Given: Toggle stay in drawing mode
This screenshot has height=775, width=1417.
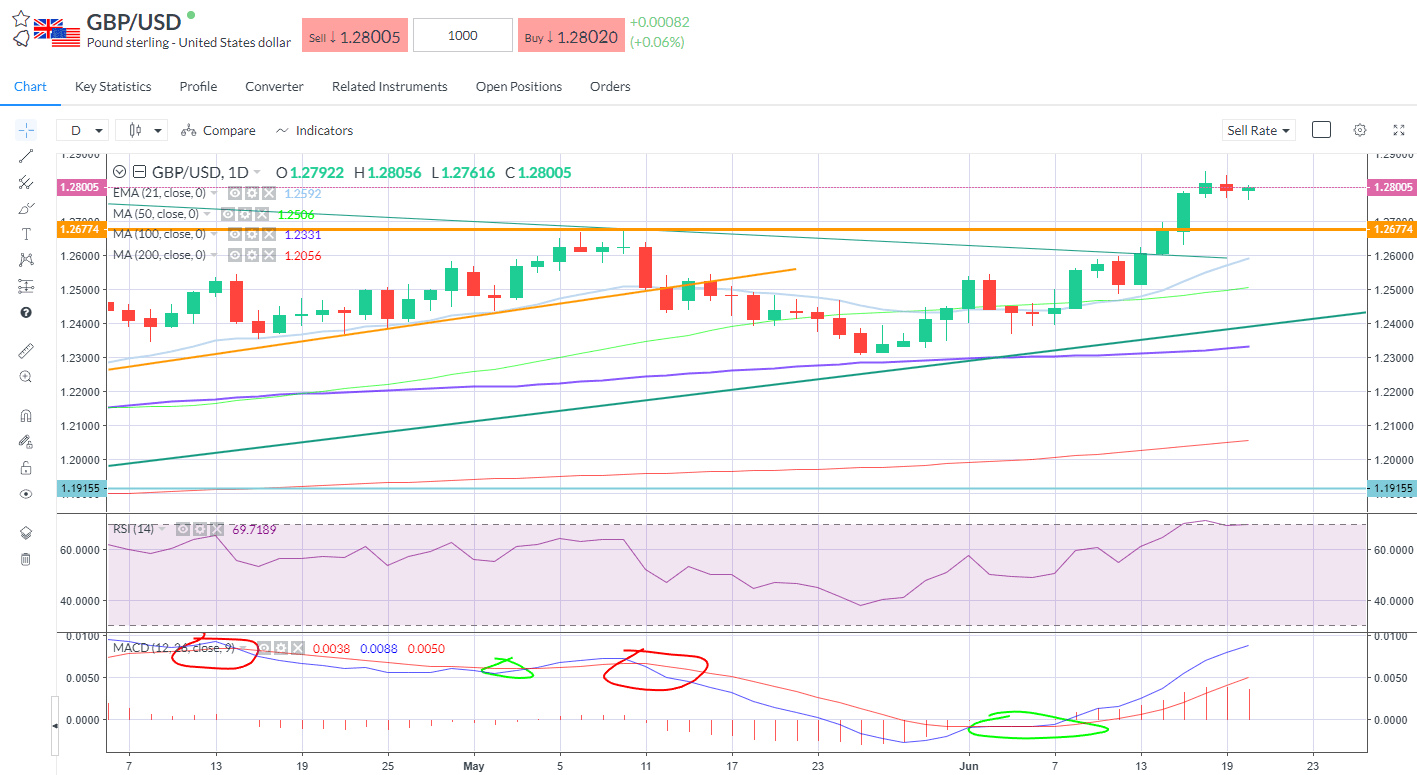Looking at the screenshot, I should (26, 442).
